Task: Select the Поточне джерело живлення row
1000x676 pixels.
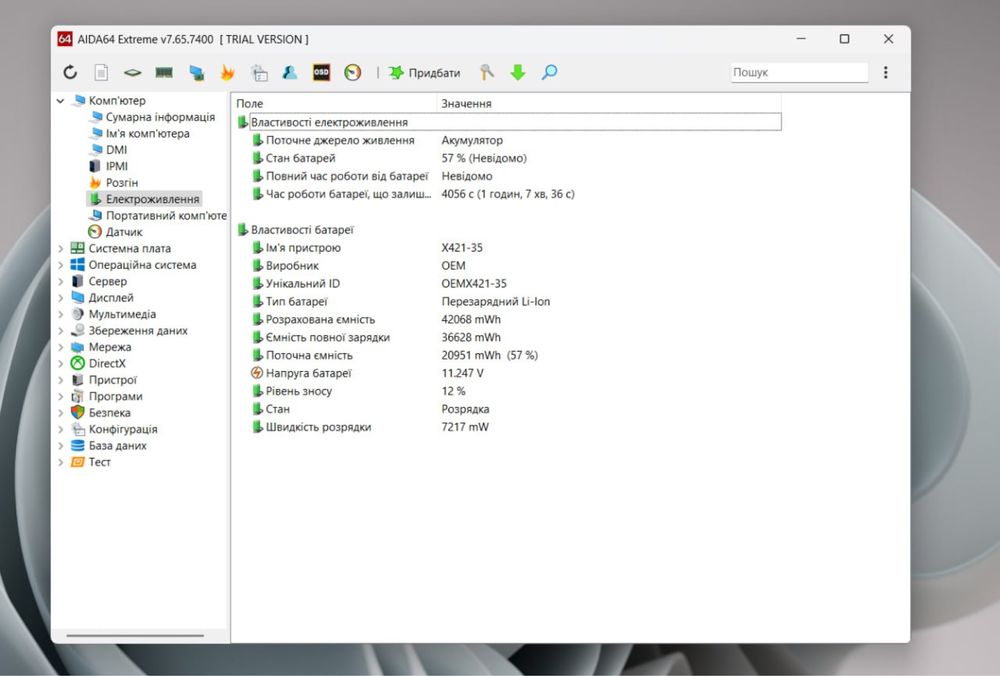Action: point(508,140)
